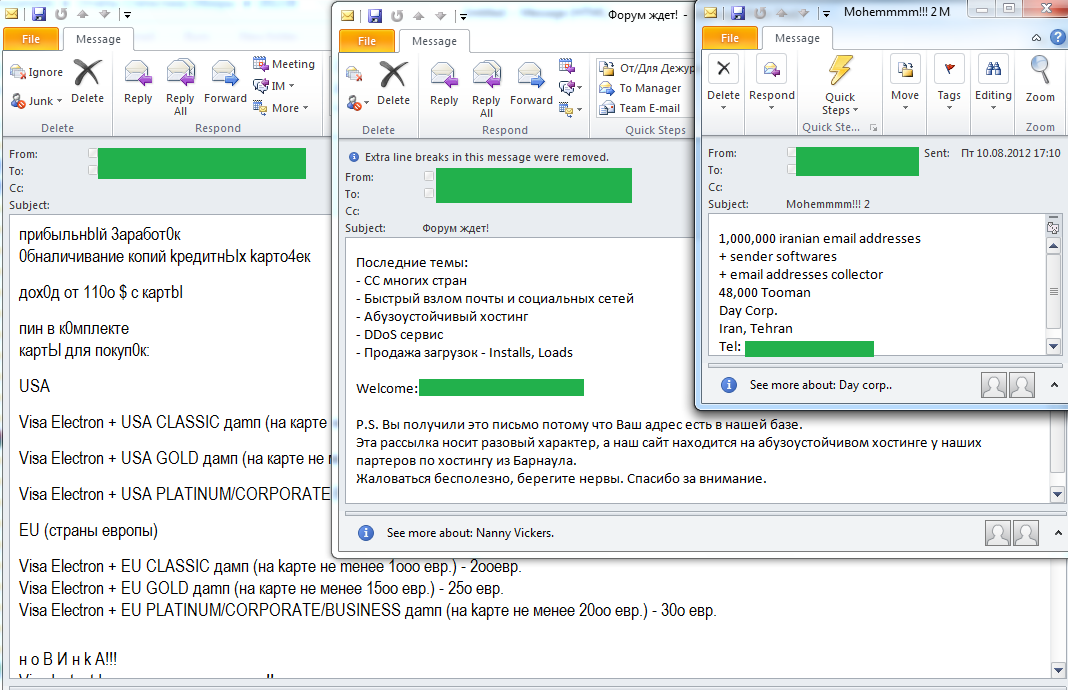Click Team E-mail quick step
This screenshot has width=1068, height=690.
[640, 108]
